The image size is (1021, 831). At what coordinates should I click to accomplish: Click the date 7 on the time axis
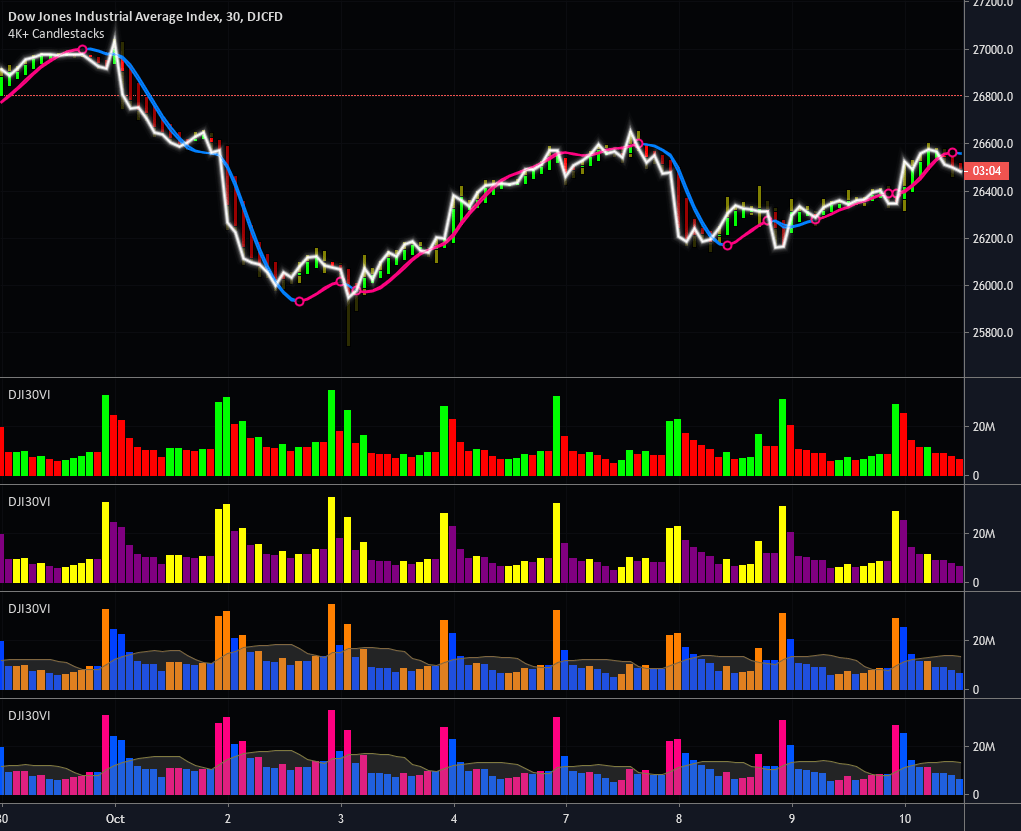(566, 818)
